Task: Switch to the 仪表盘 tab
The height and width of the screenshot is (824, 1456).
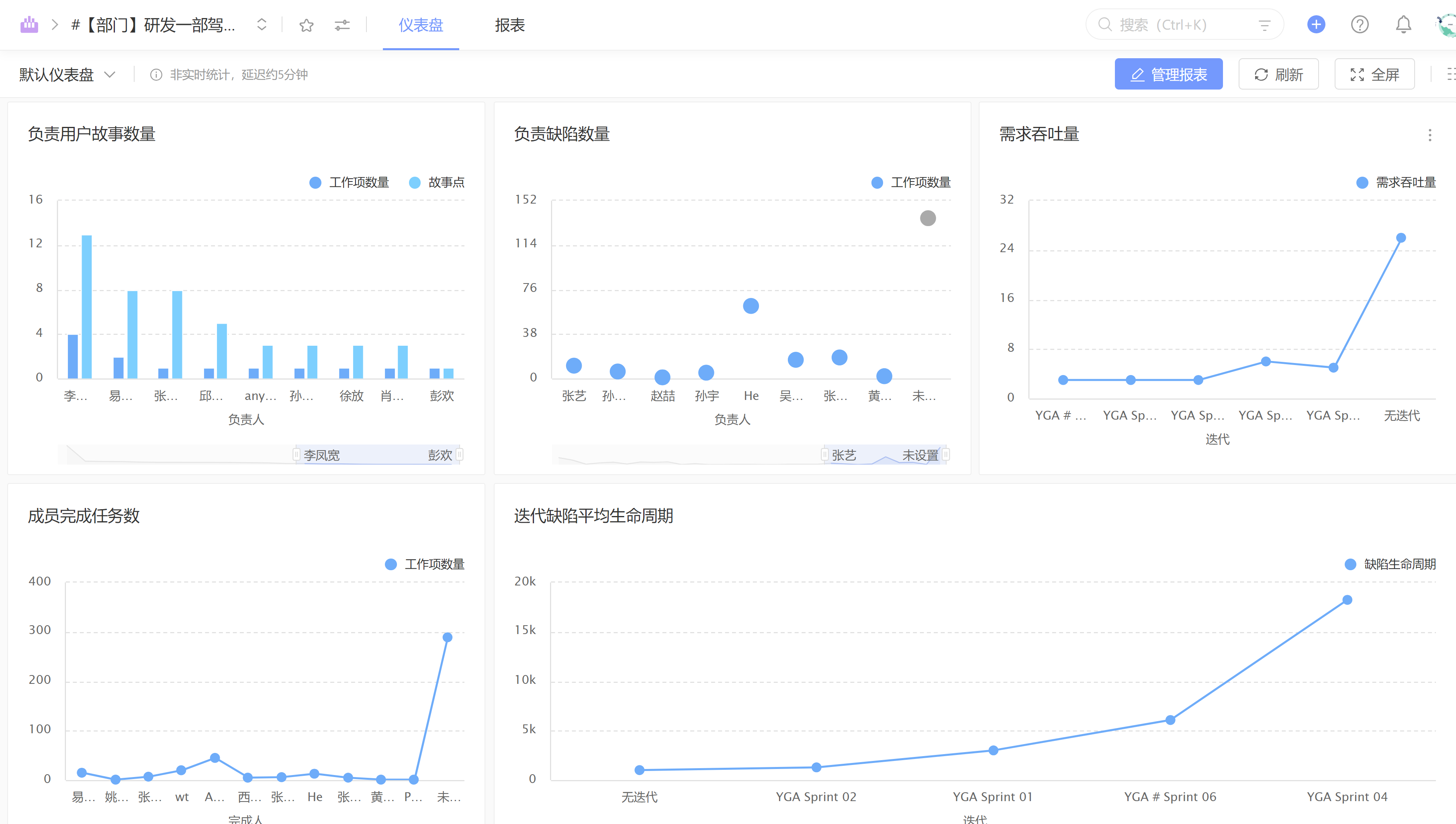Action: point(421,25)
